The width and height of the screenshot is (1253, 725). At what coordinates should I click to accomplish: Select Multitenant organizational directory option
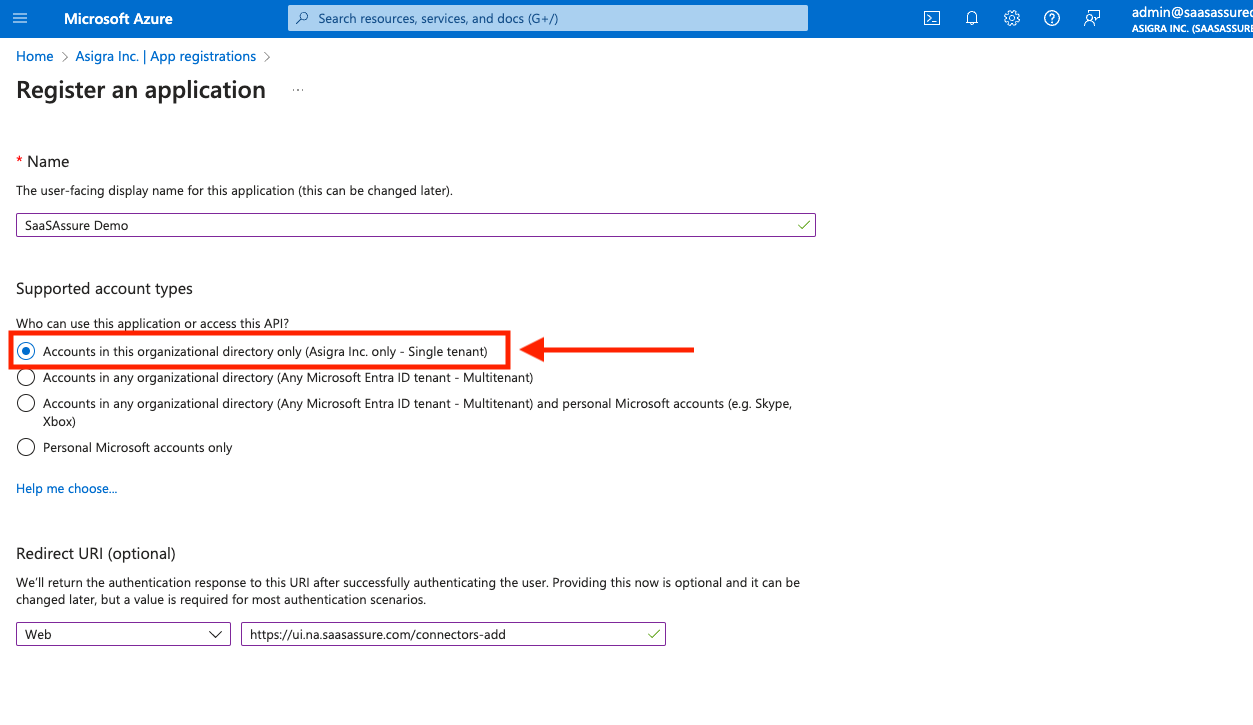tap(26, 378)
